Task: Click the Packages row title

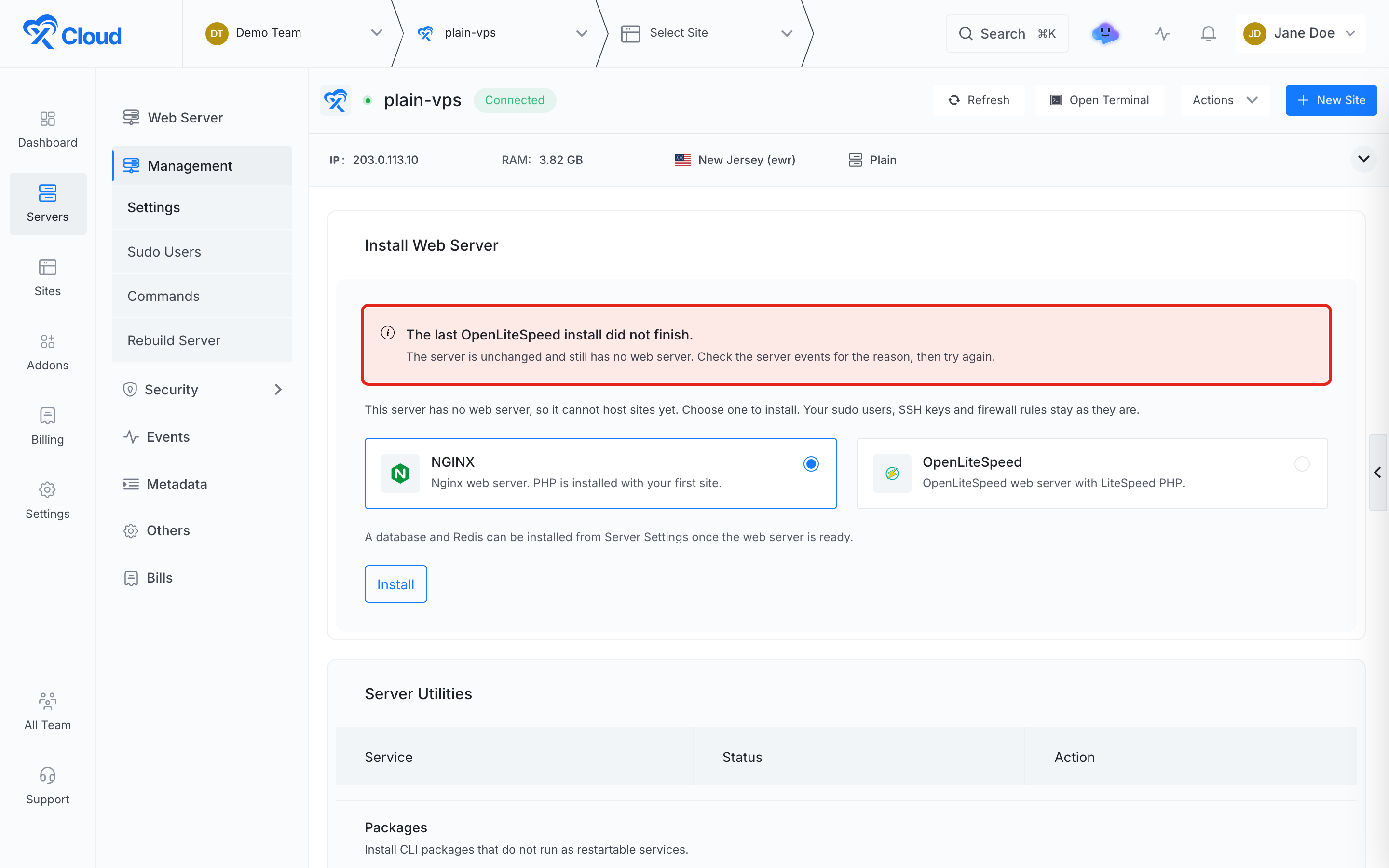Action: 396,827
